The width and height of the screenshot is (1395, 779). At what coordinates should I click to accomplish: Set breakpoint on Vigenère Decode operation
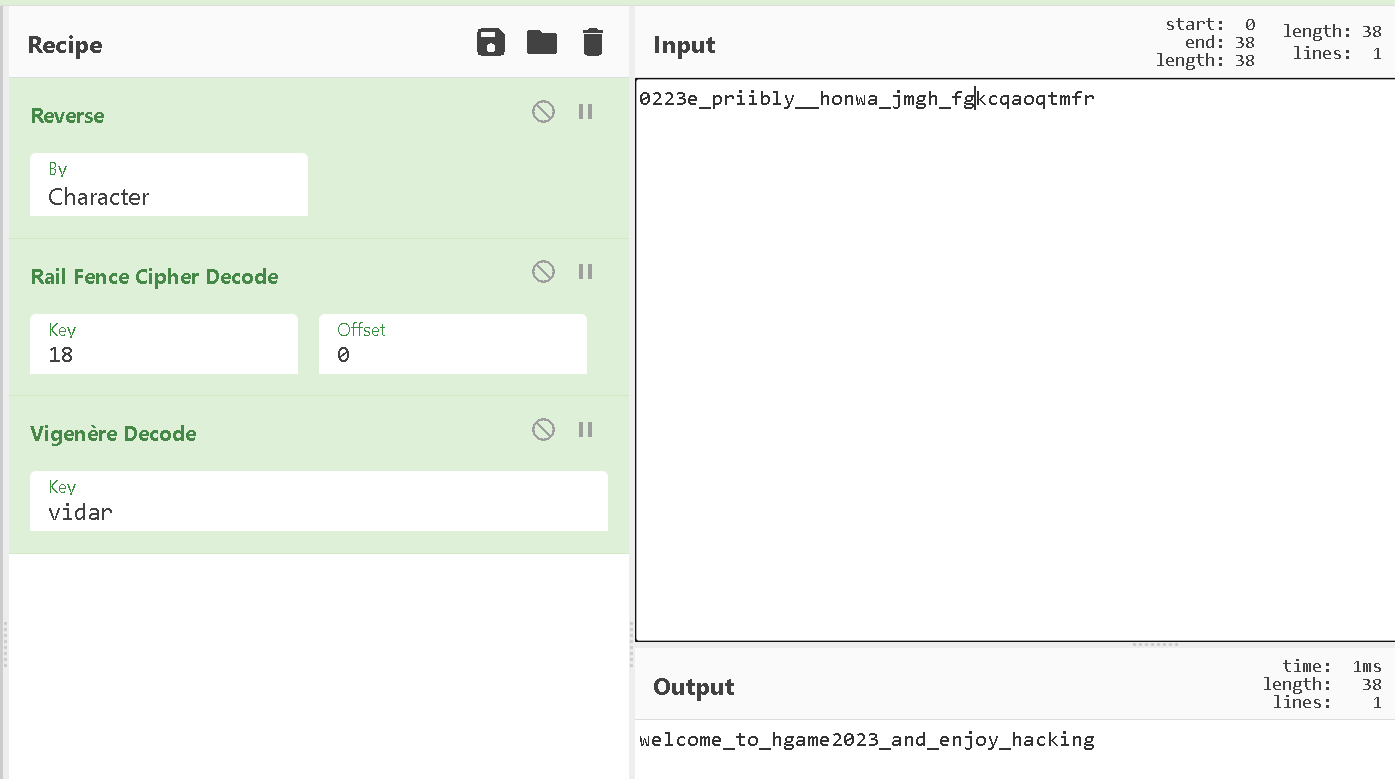[x=586, y=429]
